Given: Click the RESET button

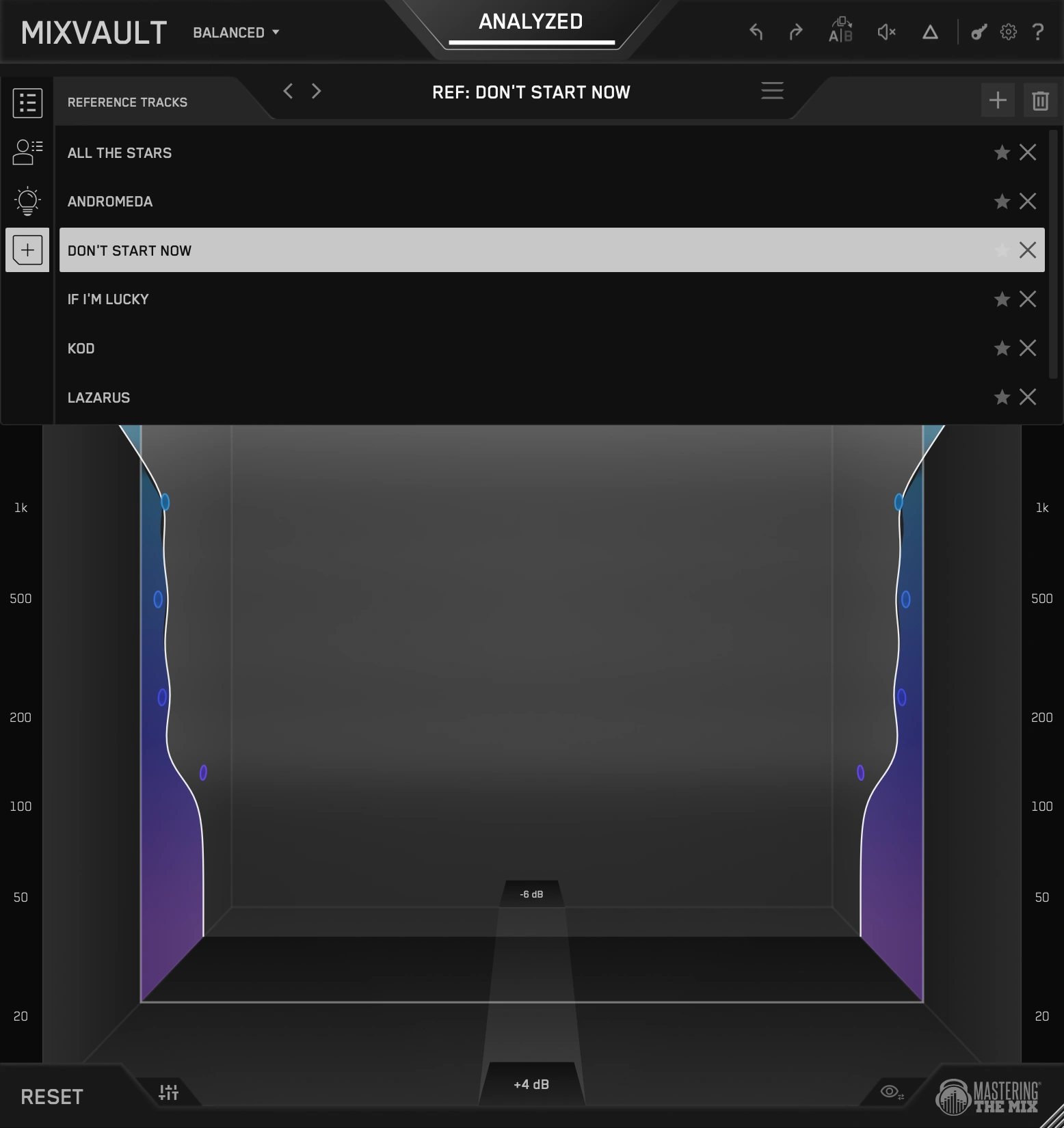Looking at the screenshot, I should point(52,1097).
